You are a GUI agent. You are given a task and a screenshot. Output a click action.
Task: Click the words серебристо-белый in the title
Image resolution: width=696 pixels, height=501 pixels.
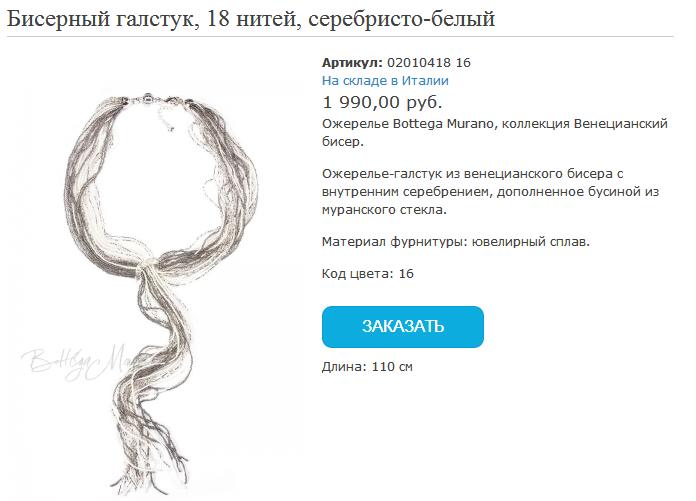[x=401, y=19]
